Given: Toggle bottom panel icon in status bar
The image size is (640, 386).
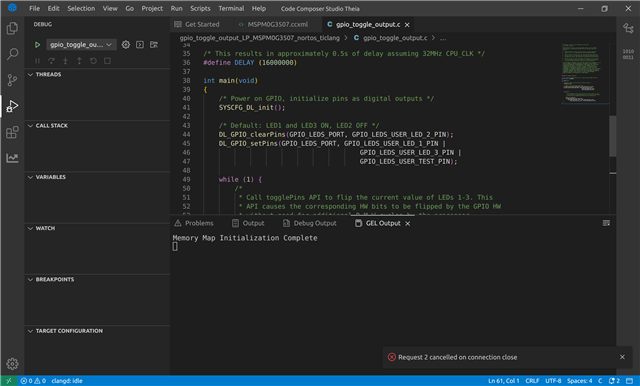Looking at the screenshot, I should (629, 381).
